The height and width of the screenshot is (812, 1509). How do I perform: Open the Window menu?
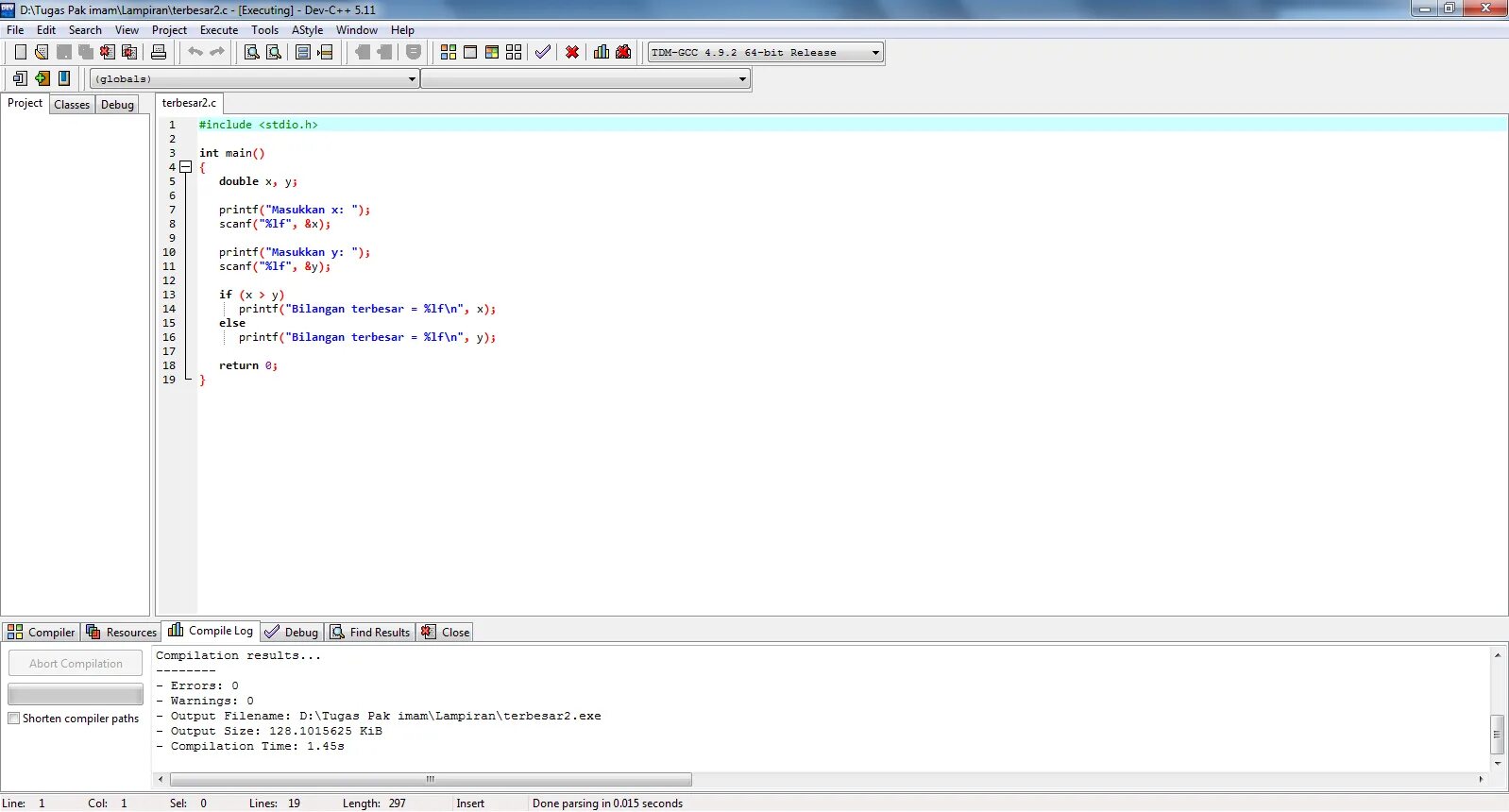click(357, 30)
